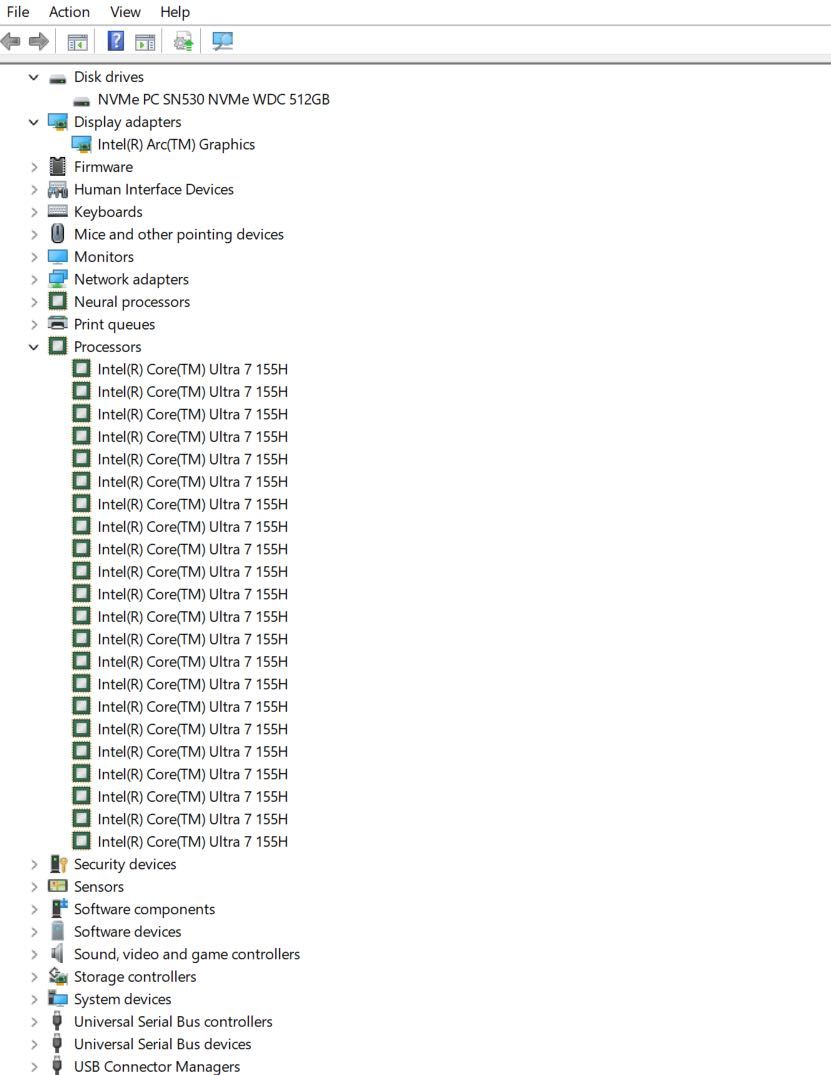Open the Help toolbar icon
Image resolution: width=831 pixels, height=1075 pixels.
tap(116, 41)
